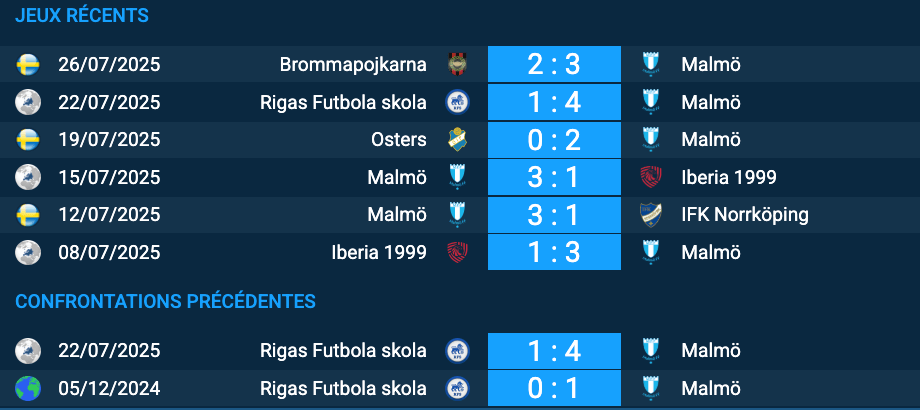
Task: Select the Osters team name
Action: (398, 139)
